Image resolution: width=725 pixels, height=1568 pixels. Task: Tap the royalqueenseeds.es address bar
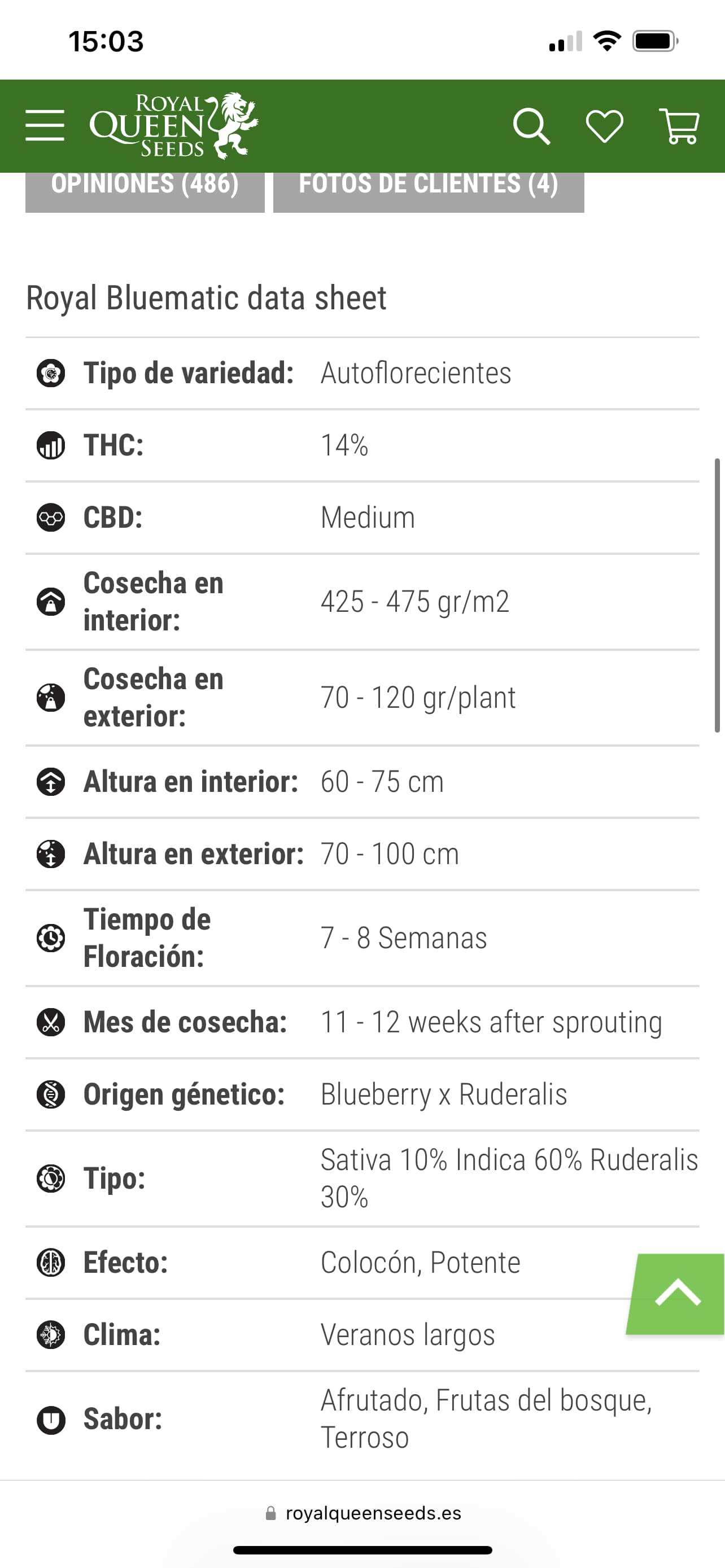364,1513
